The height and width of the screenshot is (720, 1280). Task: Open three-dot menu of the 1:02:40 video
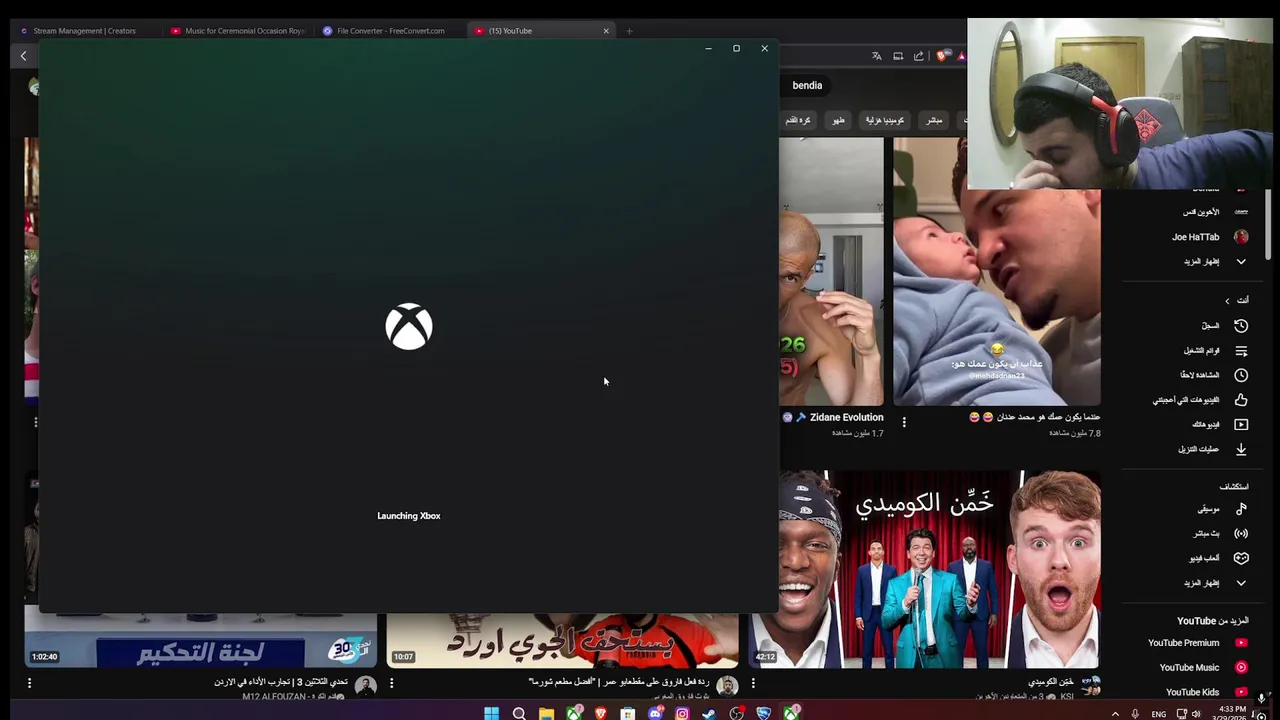click(29, 683)
